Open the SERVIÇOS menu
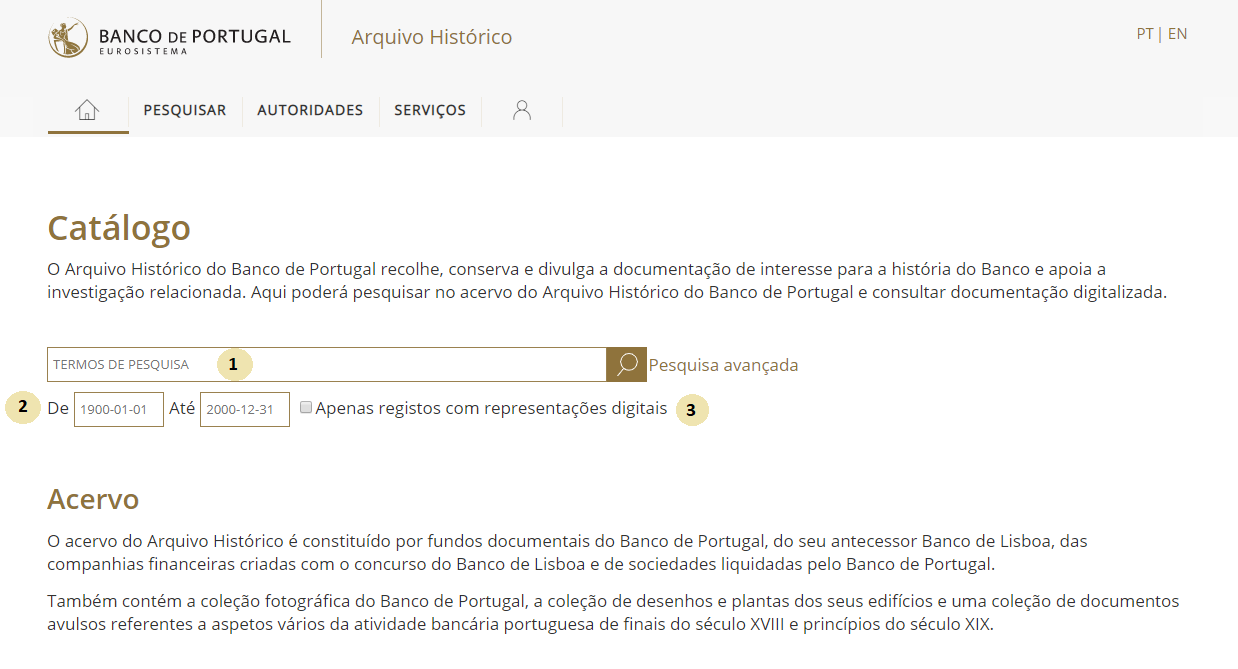This screenshot has height=669, width=1238. pos(430,110)
